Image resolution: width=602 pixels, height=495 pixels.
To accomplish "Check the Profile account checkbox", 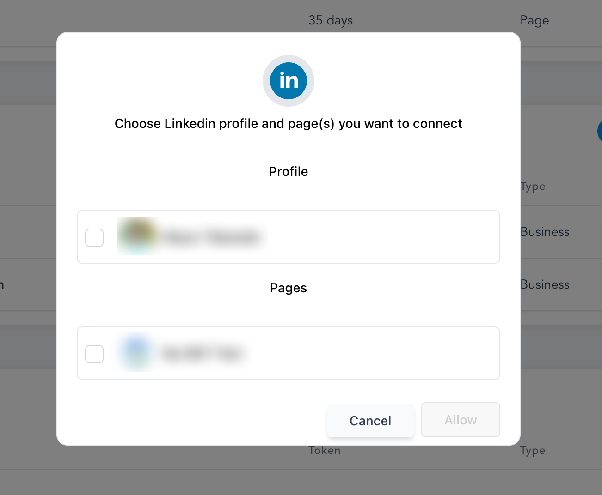I will [x=94, y=237].
